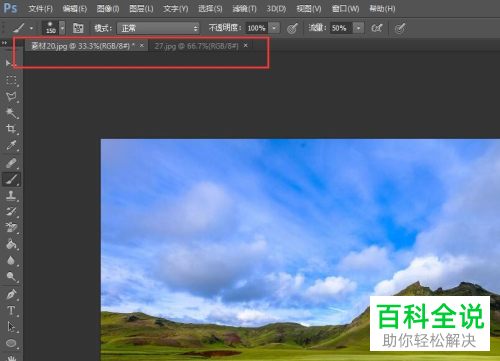500x361 pixels.
Task: Select the Eraser tool
Action: pyautogui.click(x=11, y=227)
